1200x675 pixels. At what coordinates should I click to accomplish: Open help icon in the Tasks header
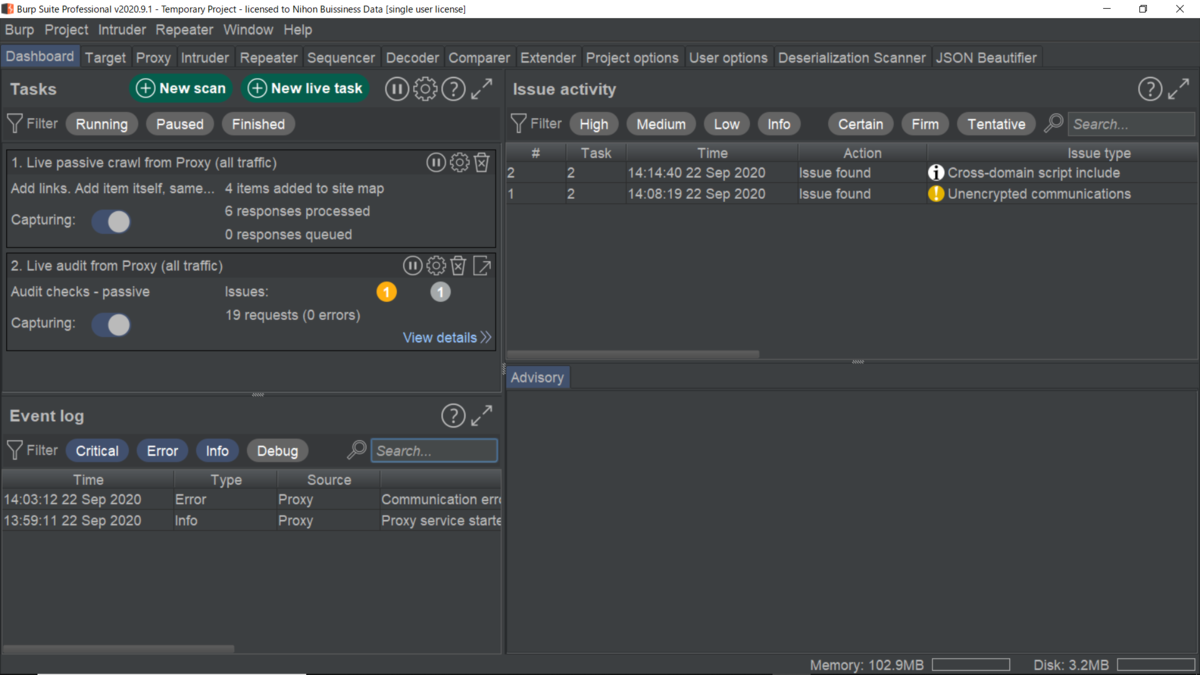pos(453,89)
